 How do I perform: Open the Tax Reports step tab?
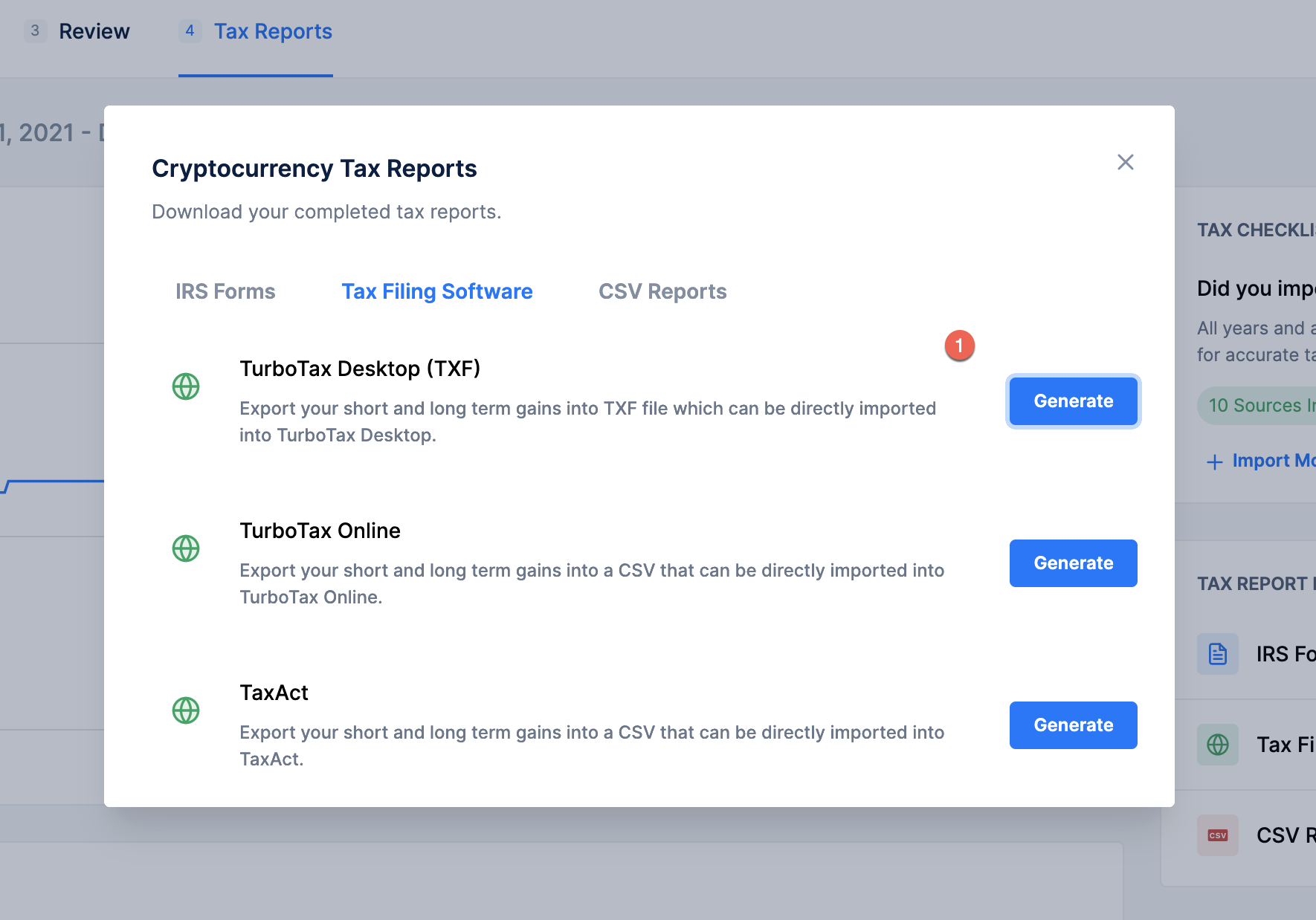click(272, 31)
